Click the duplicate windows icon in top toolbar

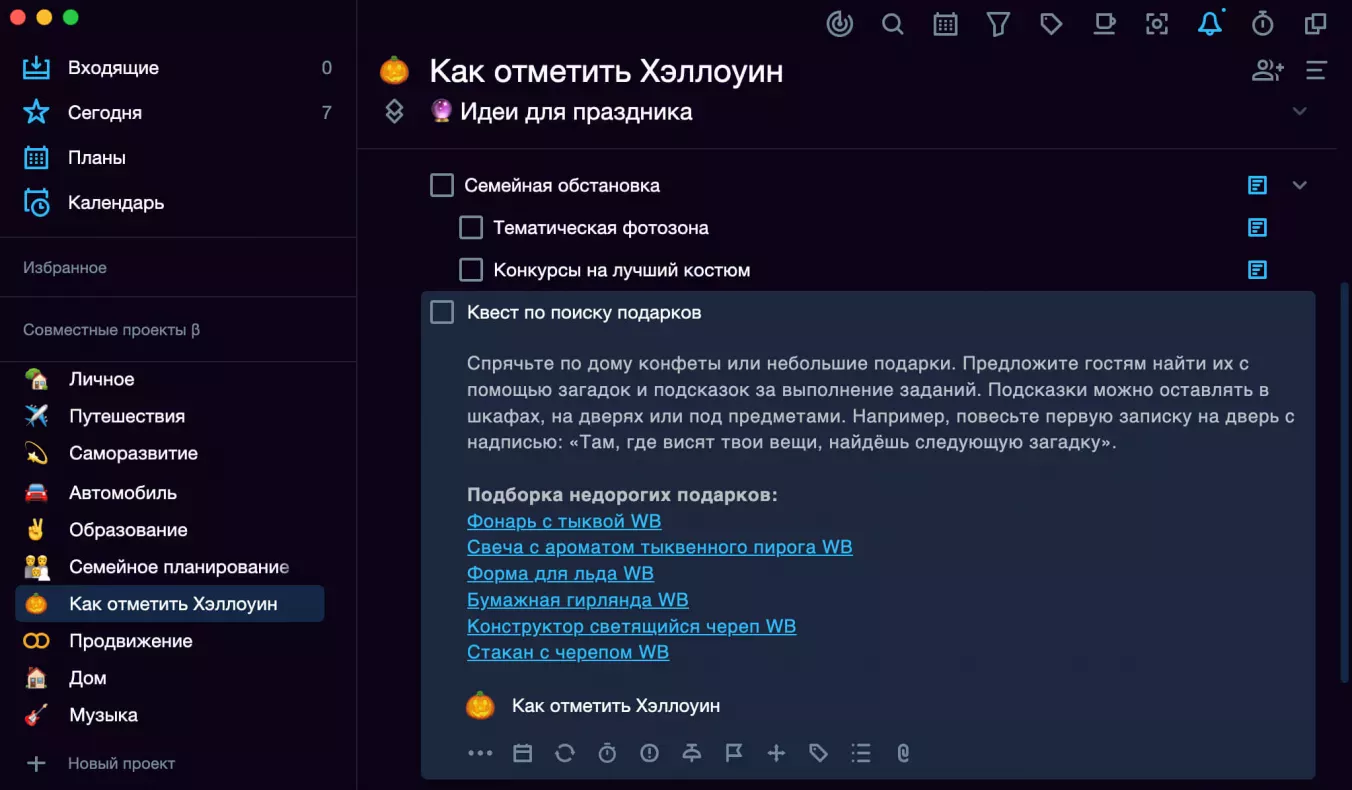(1316, 24)
